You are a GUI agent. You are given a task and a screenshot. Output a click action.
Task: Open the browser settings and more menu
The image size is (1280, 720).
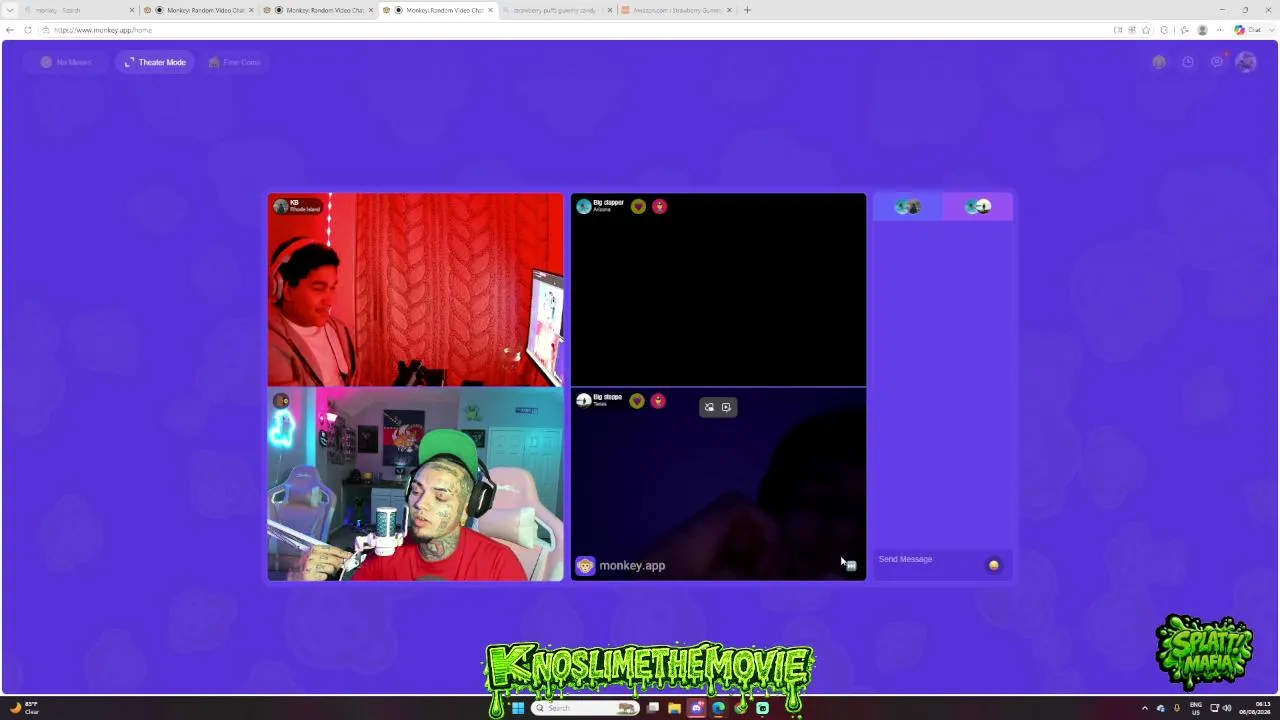pyautogui.click(x=1220, y=30)
